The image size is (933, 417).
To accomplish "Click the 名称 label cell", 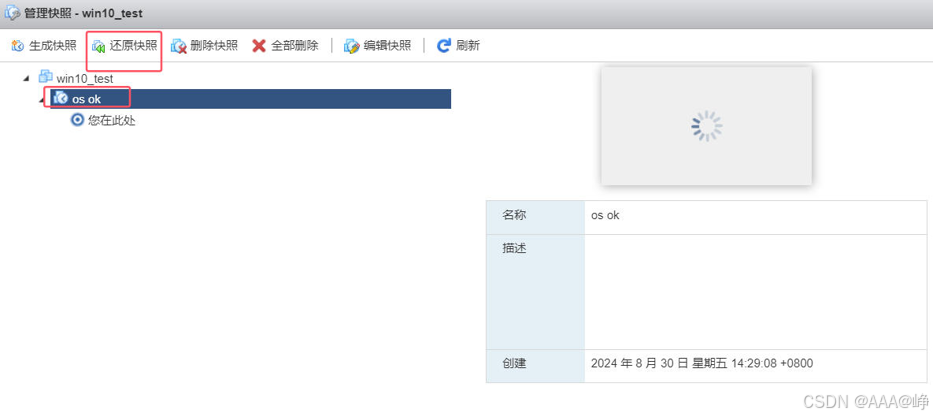I will 536,217.
